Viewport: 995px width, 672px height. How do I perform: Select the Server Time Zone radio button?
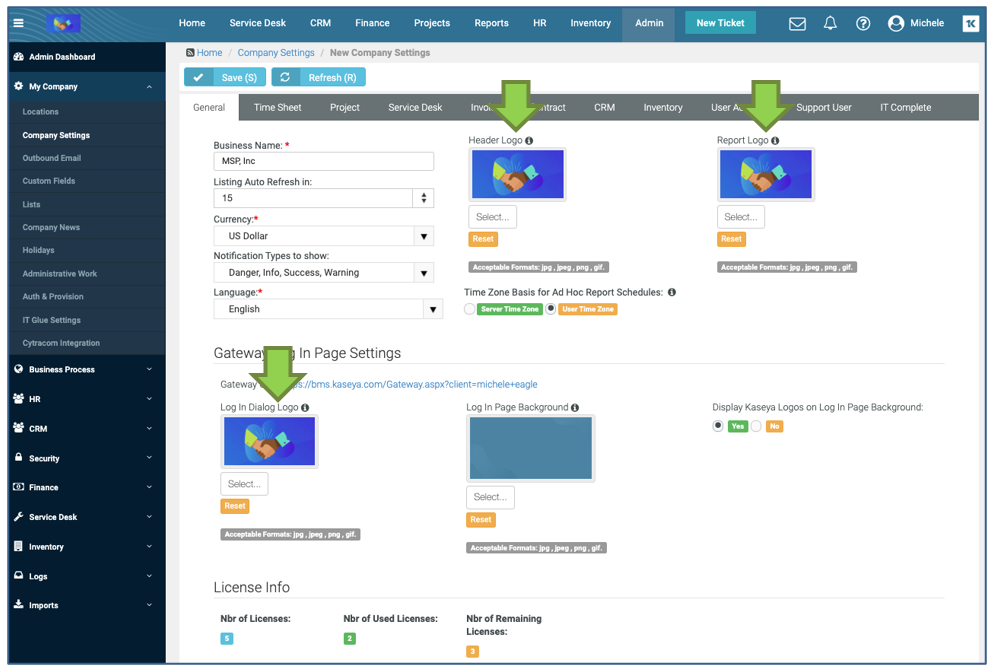[470, 310]
